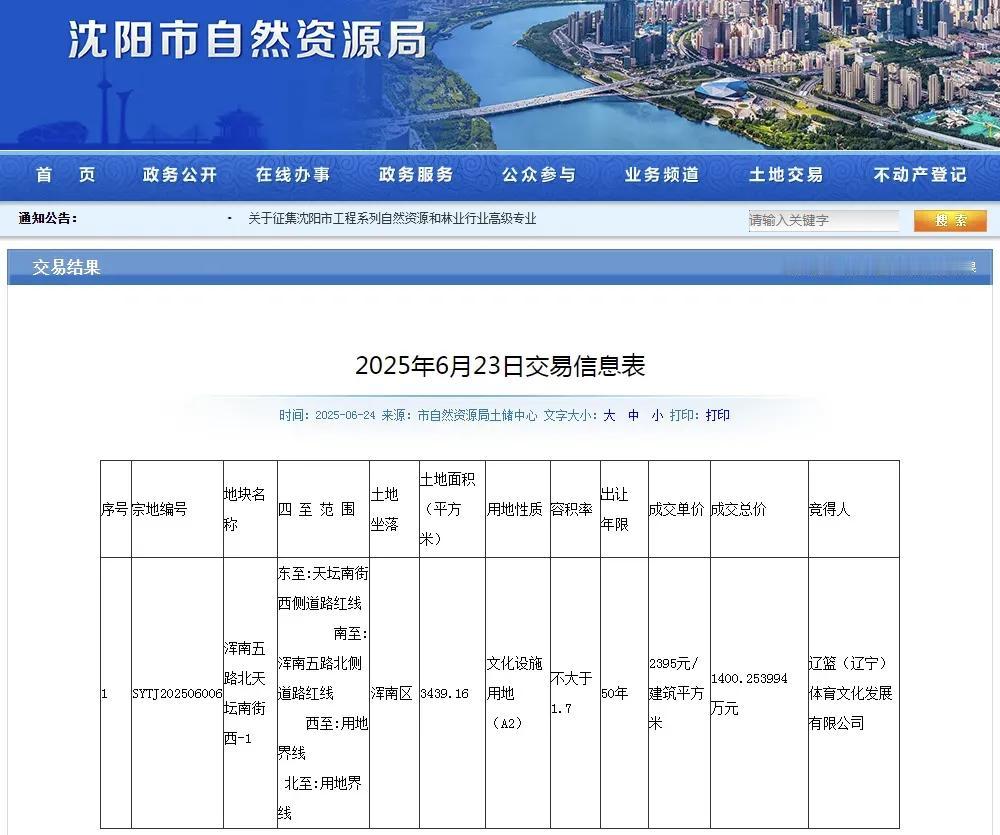This screenshot has width=1000, height=835.
Task: Click the 50年 lease term cell
Action: 624,693
